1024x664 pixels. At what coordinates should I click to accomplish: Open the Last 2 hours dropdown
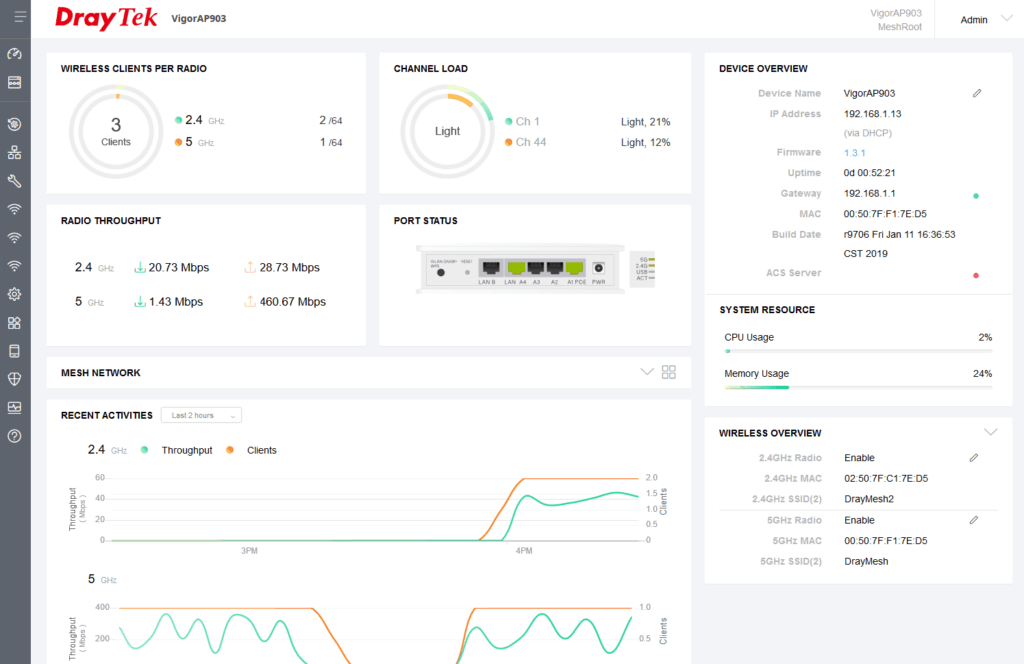(201, 415)
